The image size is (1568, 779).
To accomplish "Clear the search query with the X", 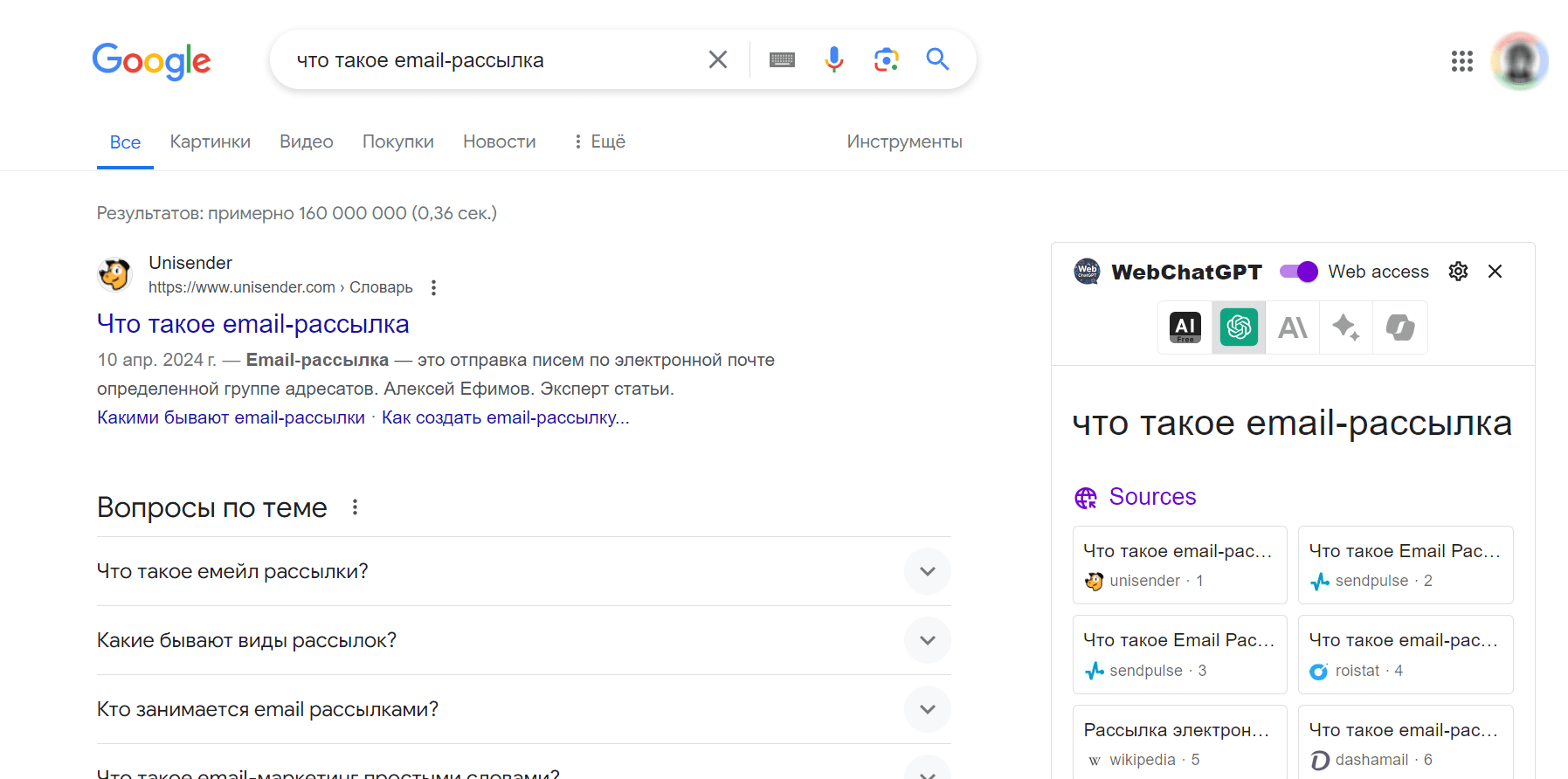I will (x=717, y=59).
